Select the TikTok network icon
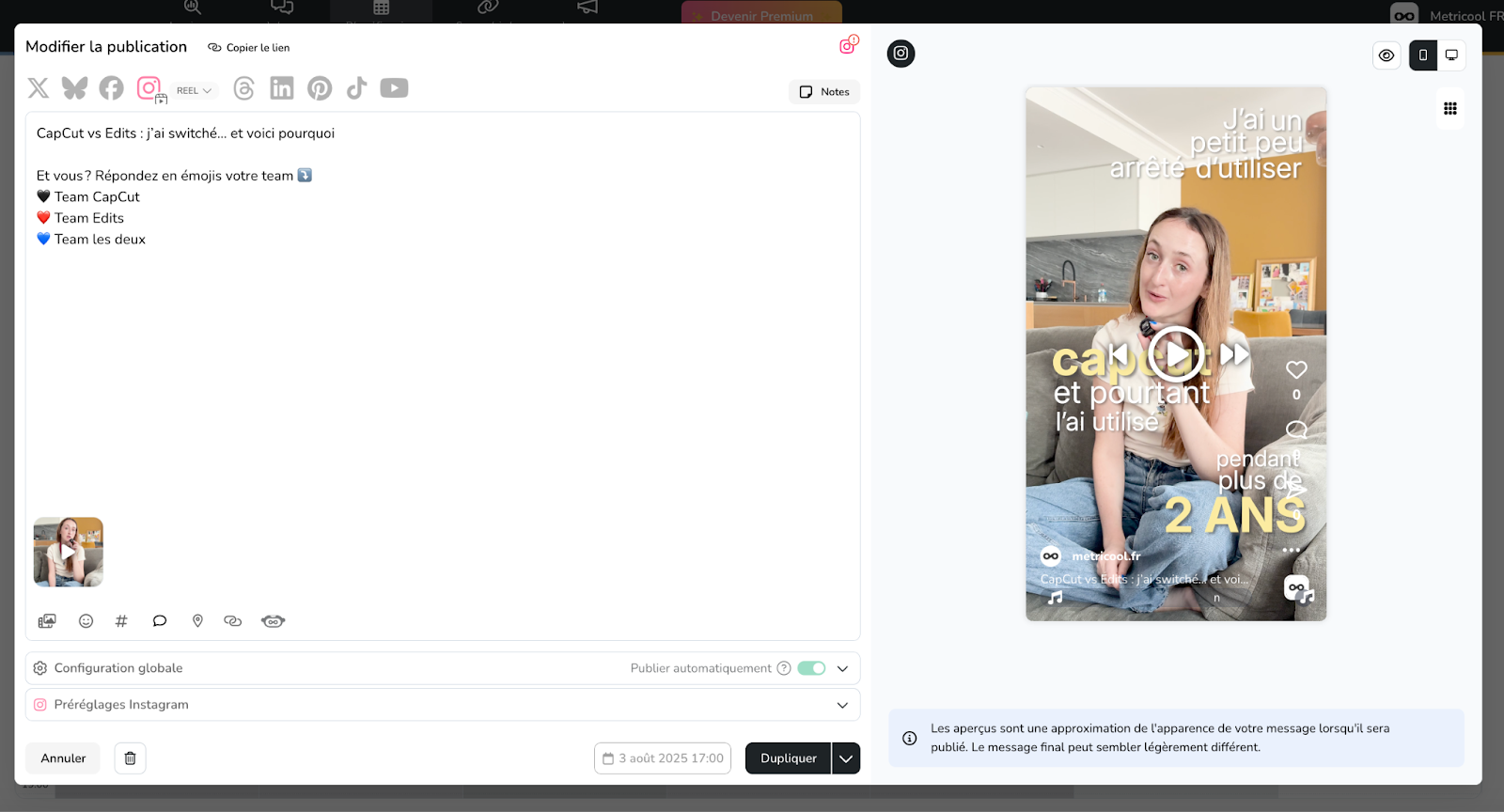This screenshot has height=812, width=1504. pyautogui.click(x=356, y=88)
